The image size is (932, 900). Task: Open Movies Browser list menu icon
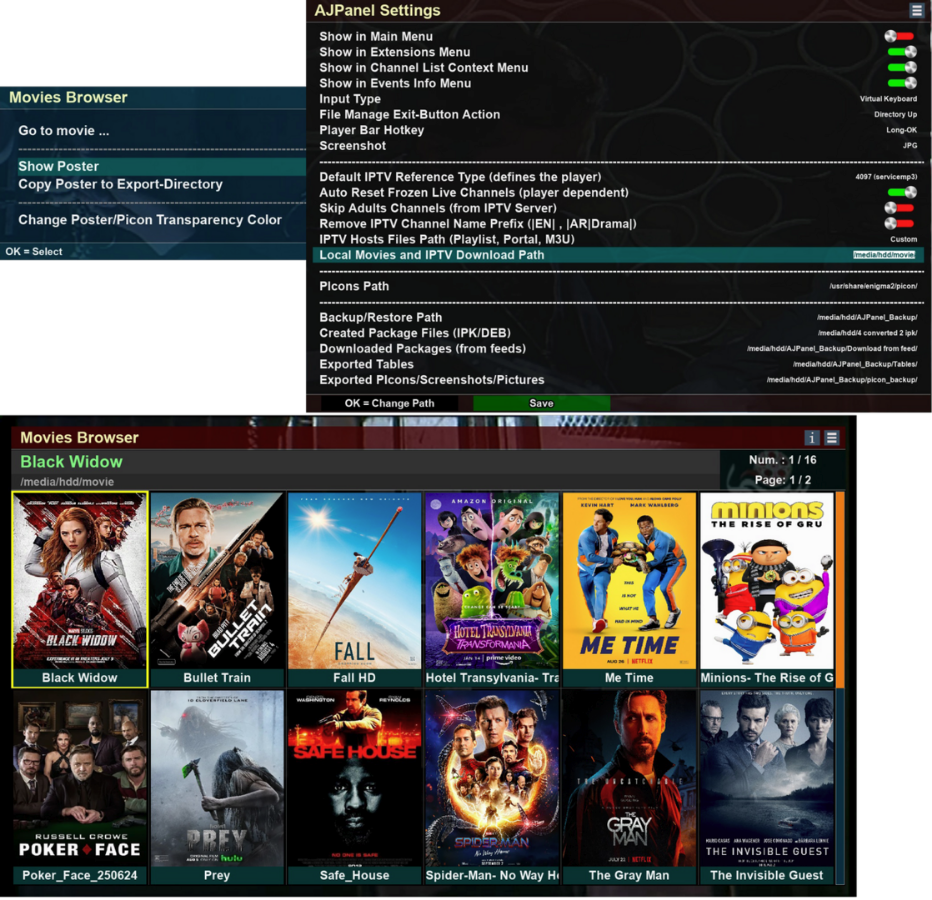832,438
